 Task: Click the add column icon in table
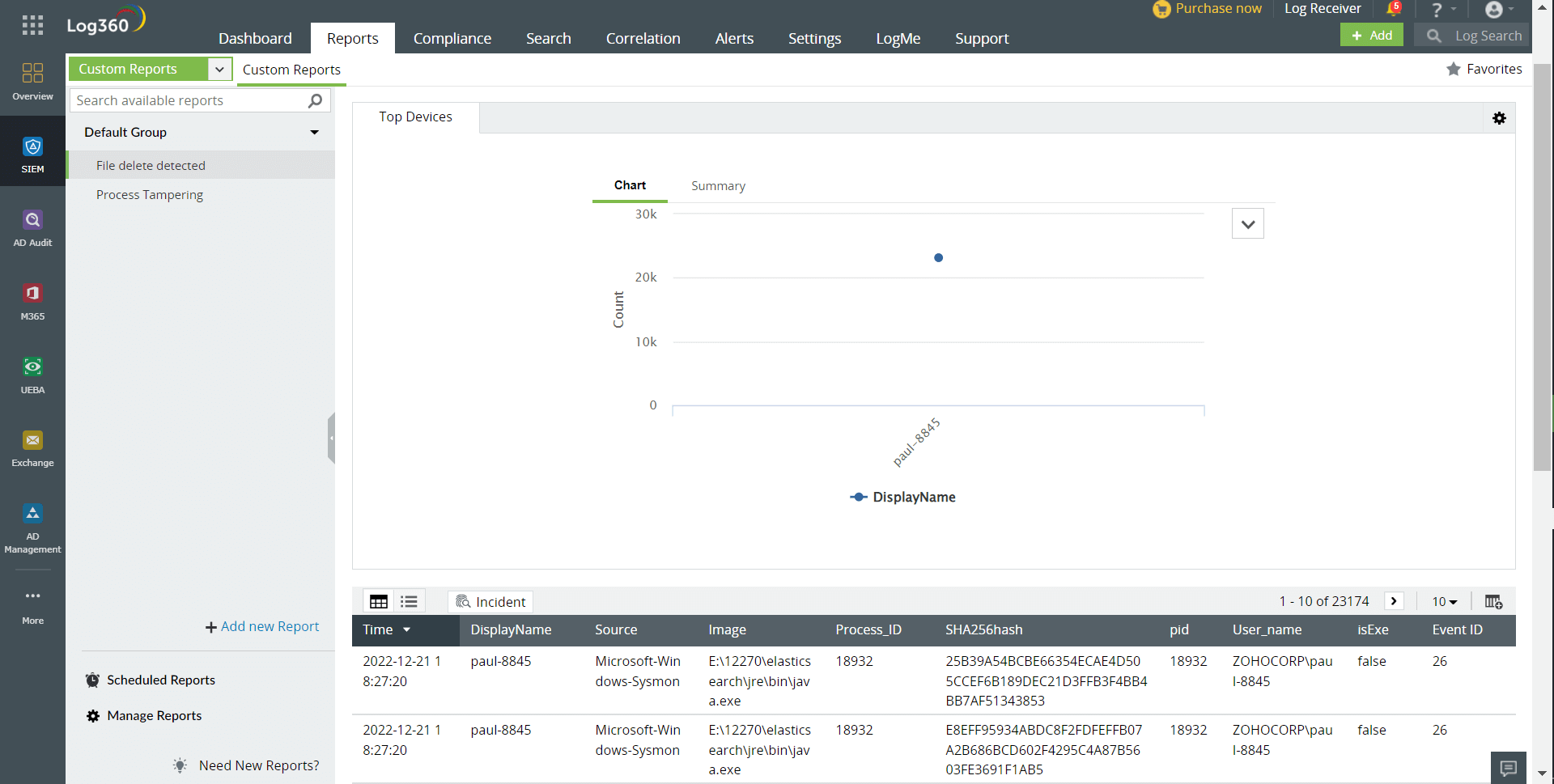[1493, 601]
